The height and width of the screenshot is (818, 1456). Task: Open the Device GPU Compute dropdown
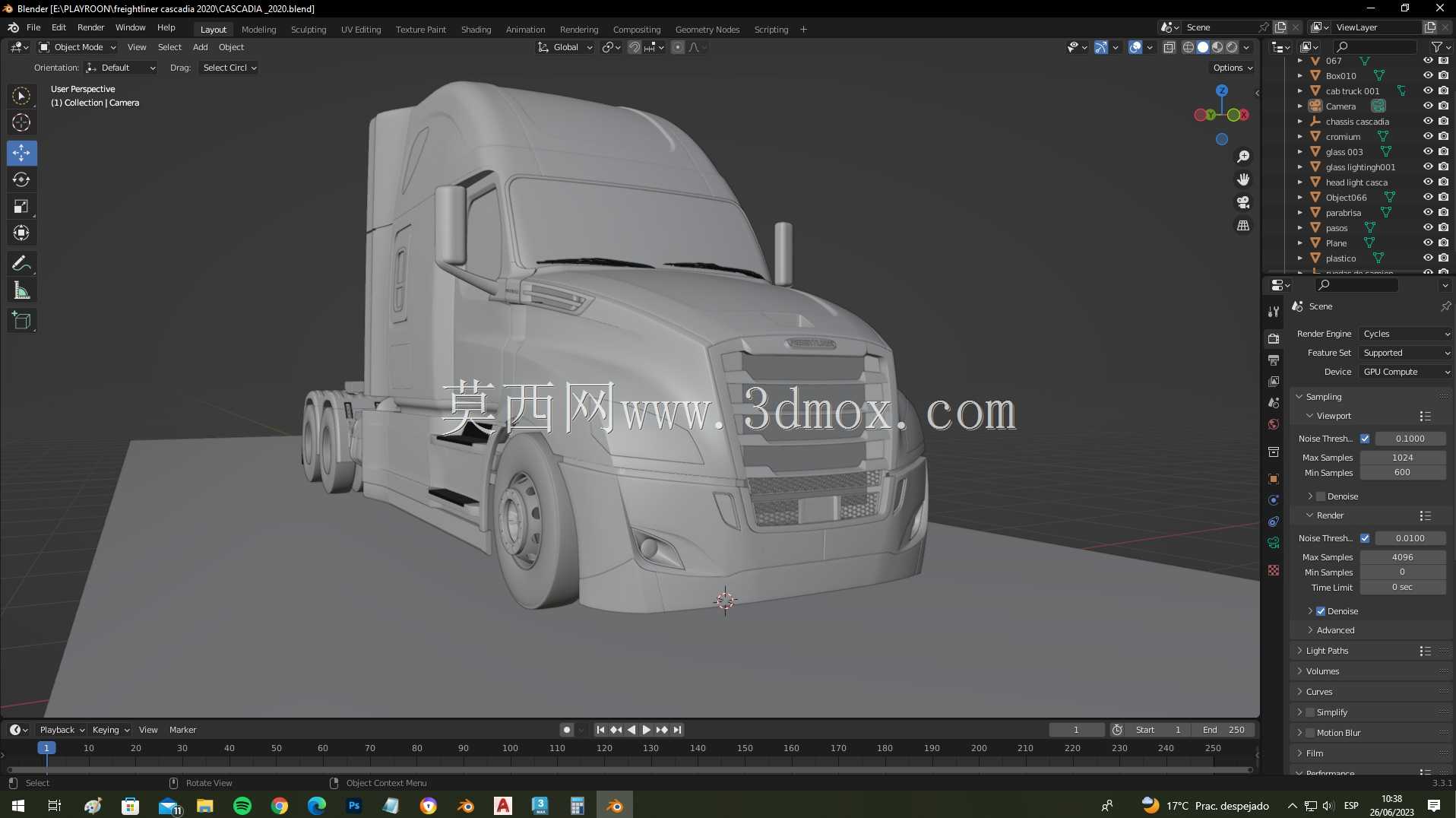coord(1406,372)
